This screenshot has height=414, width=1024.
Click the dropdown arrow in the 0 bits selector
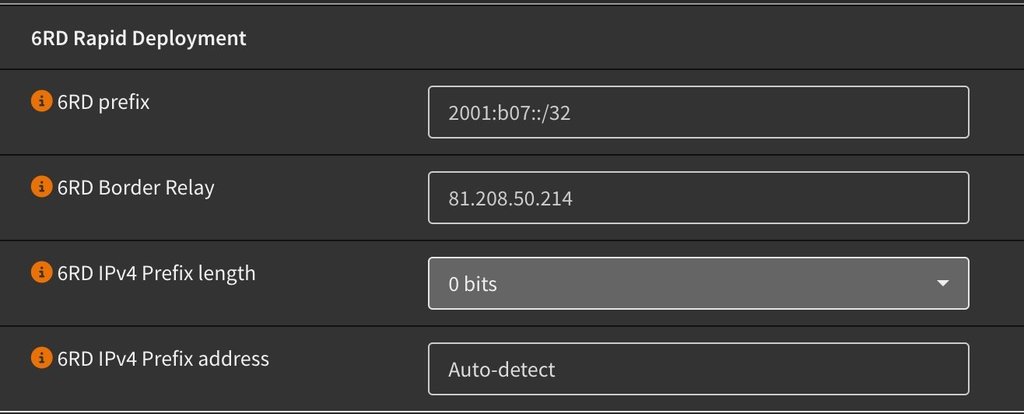(x=942, y=283)
